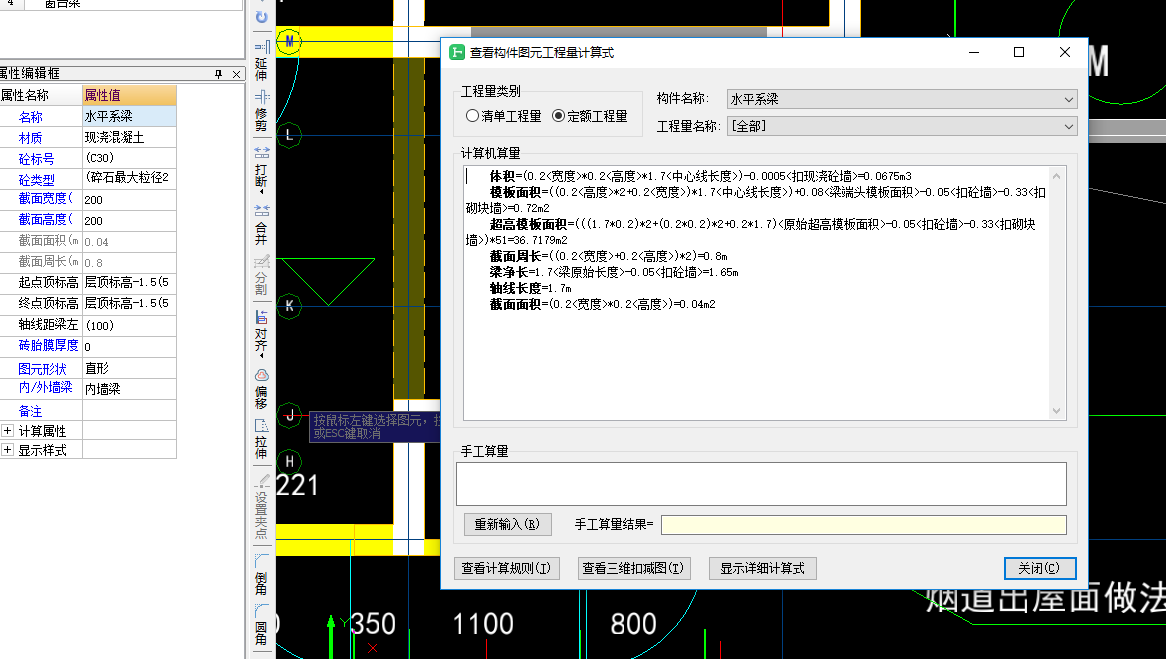Click the green dialog title icon
1166x659 pixels.
457,52
